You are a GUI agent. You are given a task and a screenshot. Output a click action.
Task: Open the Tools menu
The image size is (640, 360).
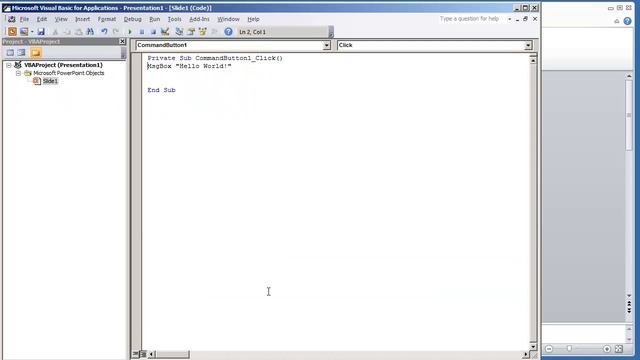174,19
